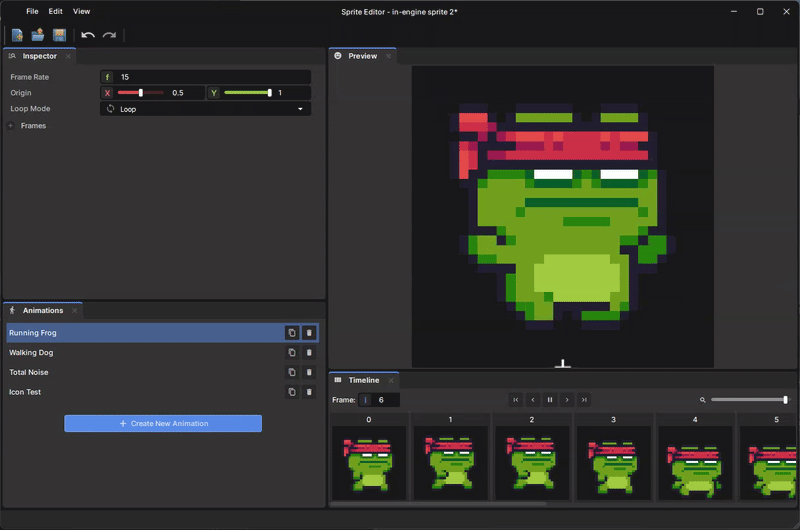Click the timeline horizontal scrollbar

[438, 504]
